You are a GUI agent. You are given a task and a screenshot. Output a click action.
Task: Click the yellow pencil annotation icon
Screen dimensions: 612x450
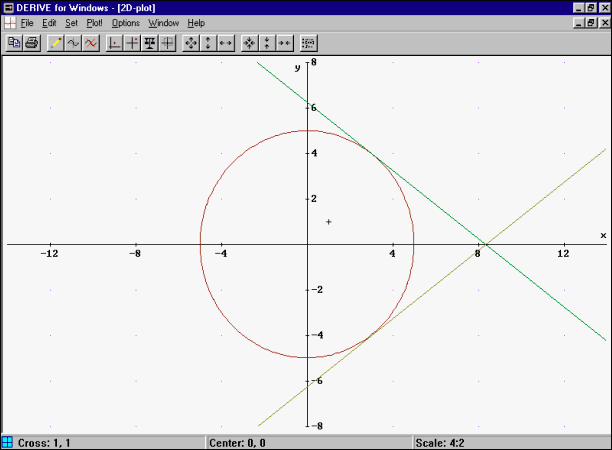[55, 43]
